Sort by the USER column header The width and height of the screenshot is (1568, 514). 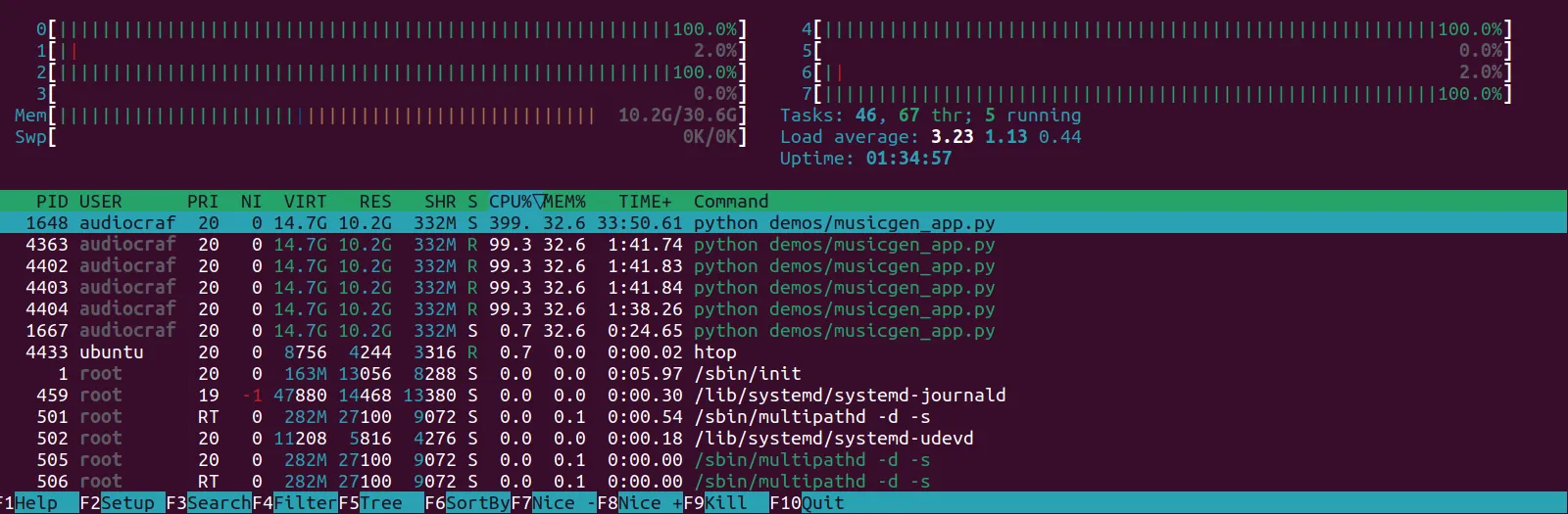(101, 202)
